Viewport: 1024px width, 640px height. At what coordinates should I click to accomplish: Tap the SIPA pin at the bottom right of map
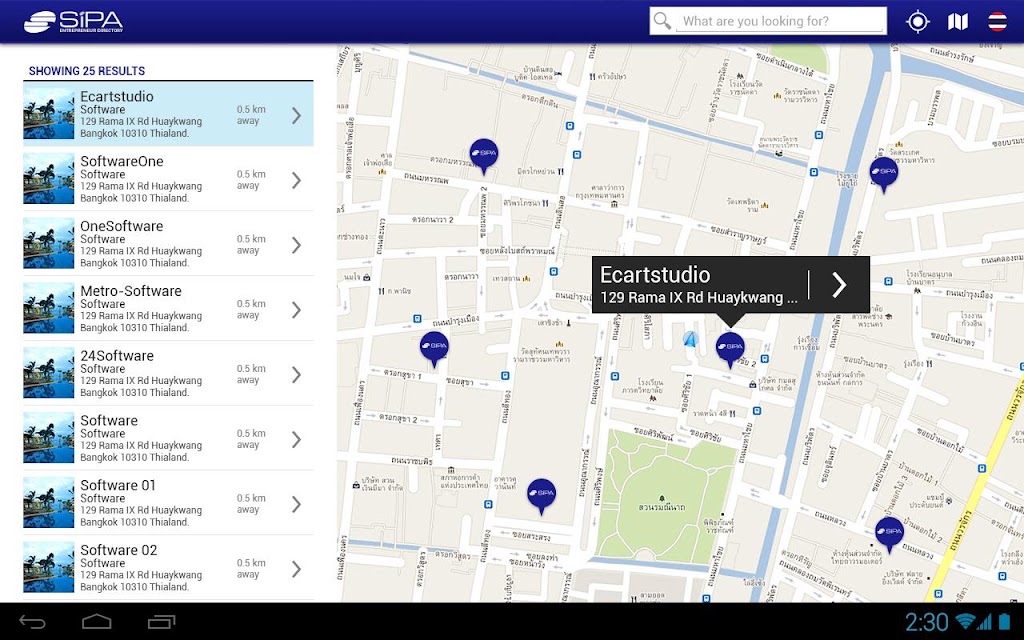pos(889,535)
